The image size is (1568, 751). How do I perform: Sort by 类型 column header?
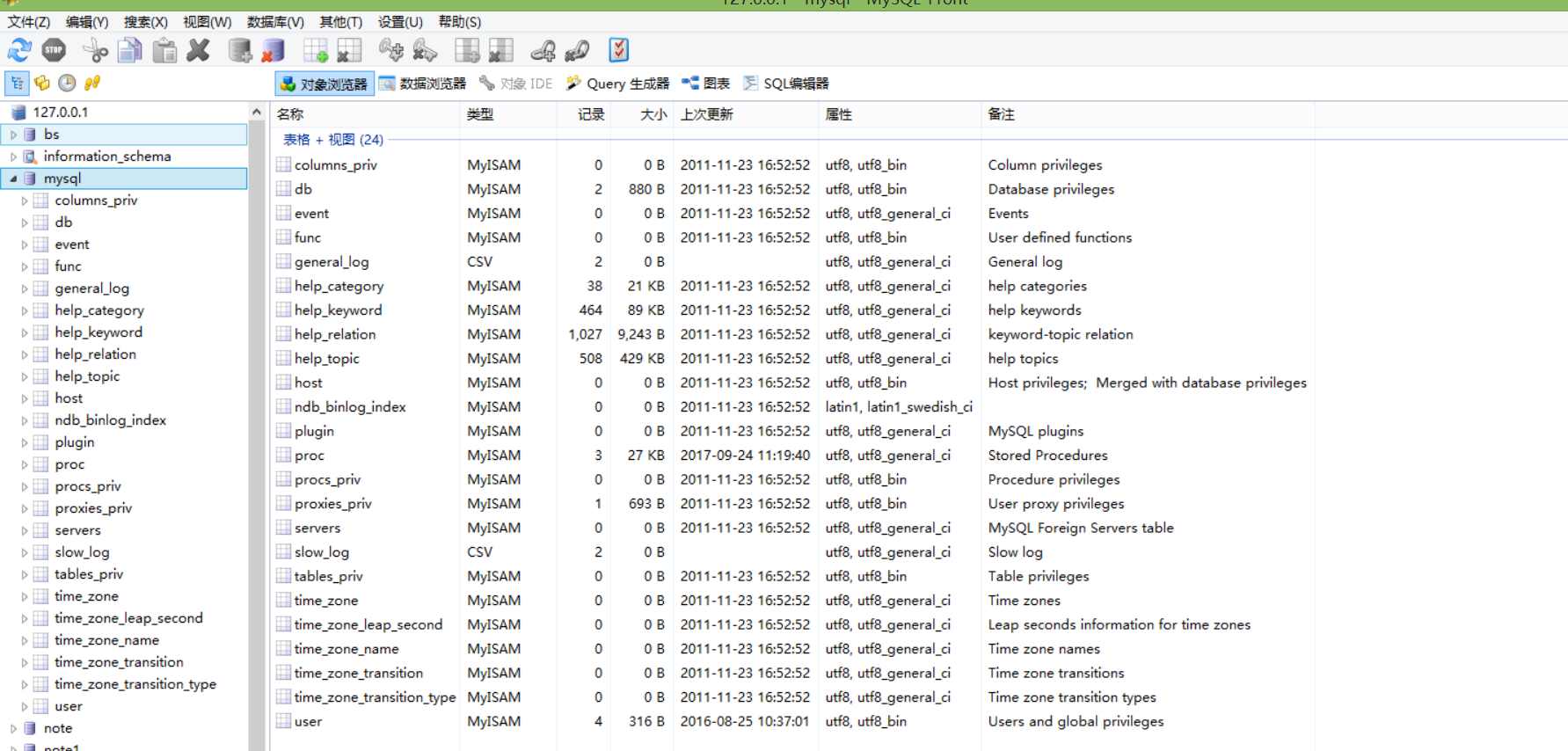click(x=508, y=114)
